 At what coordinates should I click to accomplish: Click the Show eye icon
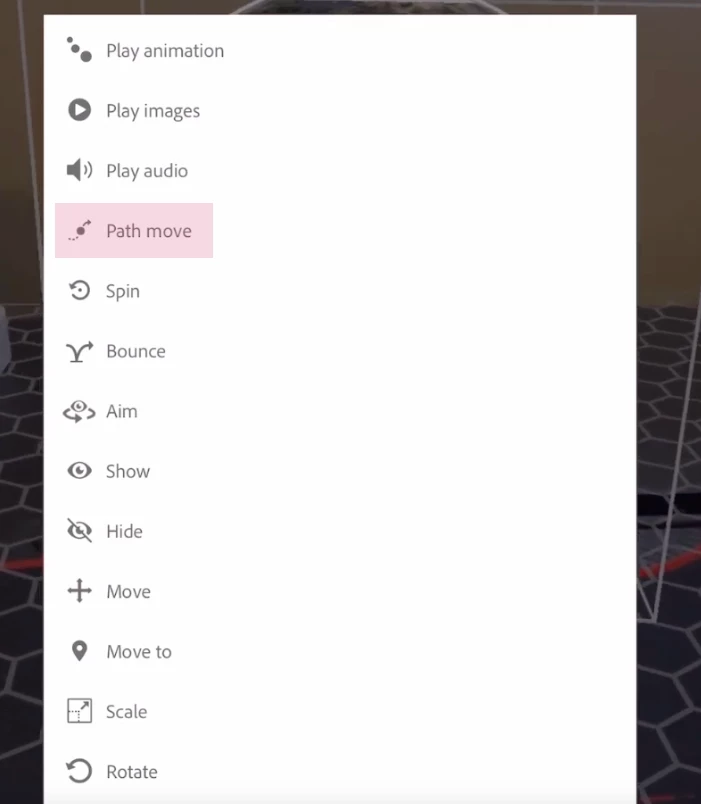tap(79, 471)
